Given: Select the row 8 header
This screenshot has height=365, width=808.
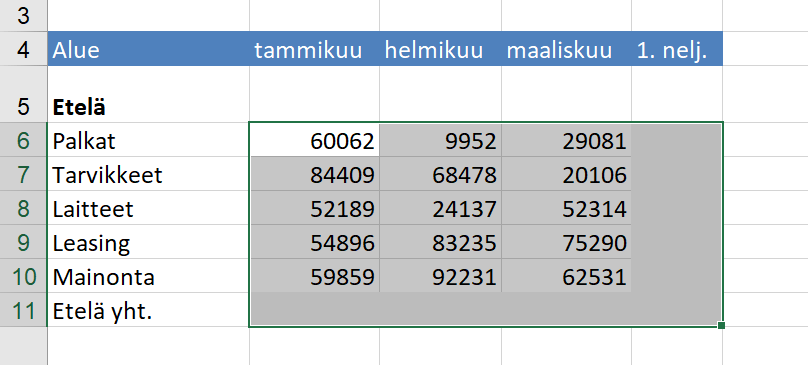Looking at the screenshot, I should [24, 208].
